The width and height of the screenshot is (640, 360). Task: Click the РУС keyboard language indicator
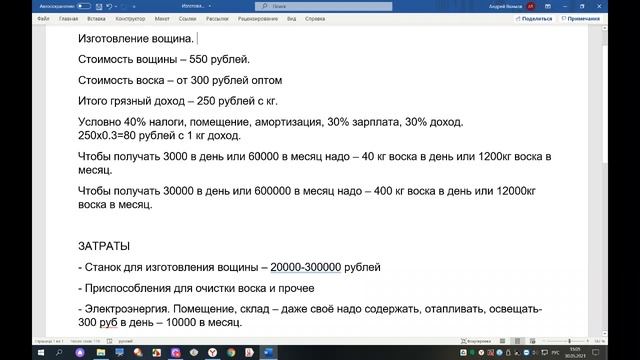pyautogui.click(x=556, y=353)
